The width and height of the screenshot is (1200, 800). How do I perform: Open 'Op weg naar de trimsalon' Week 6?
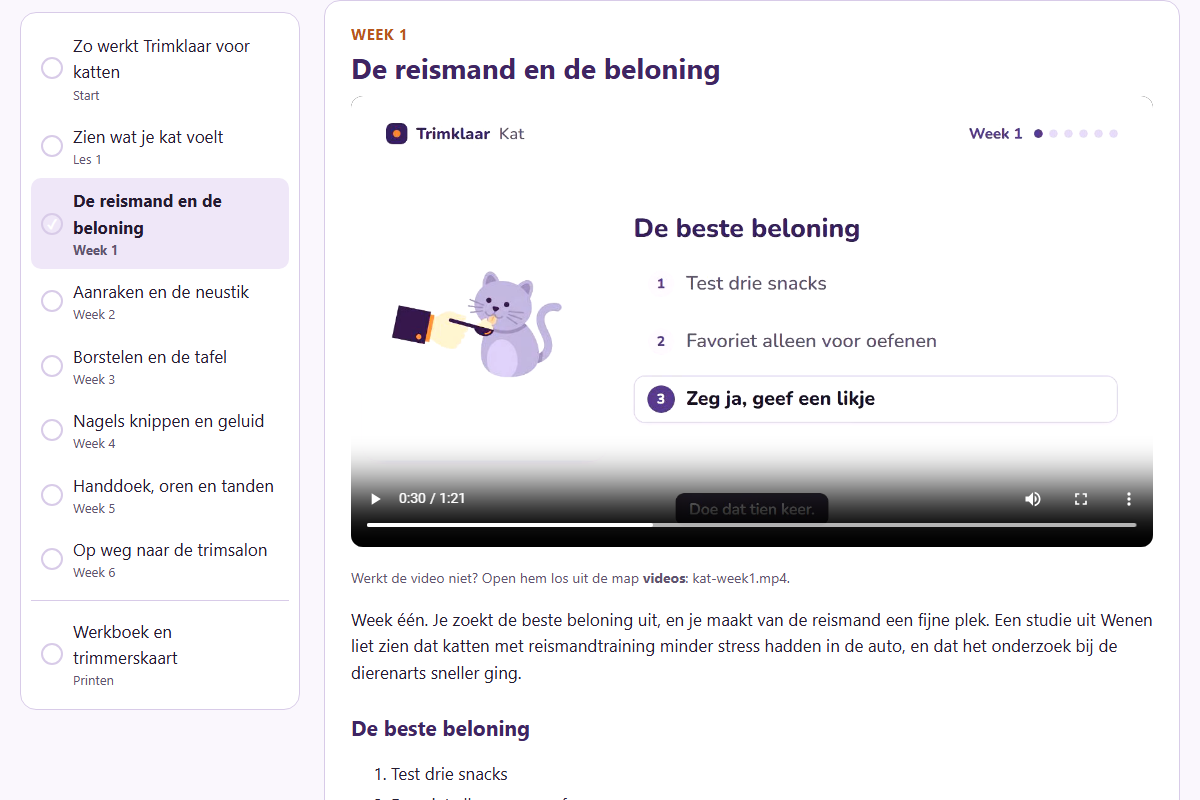coord(160,559)
